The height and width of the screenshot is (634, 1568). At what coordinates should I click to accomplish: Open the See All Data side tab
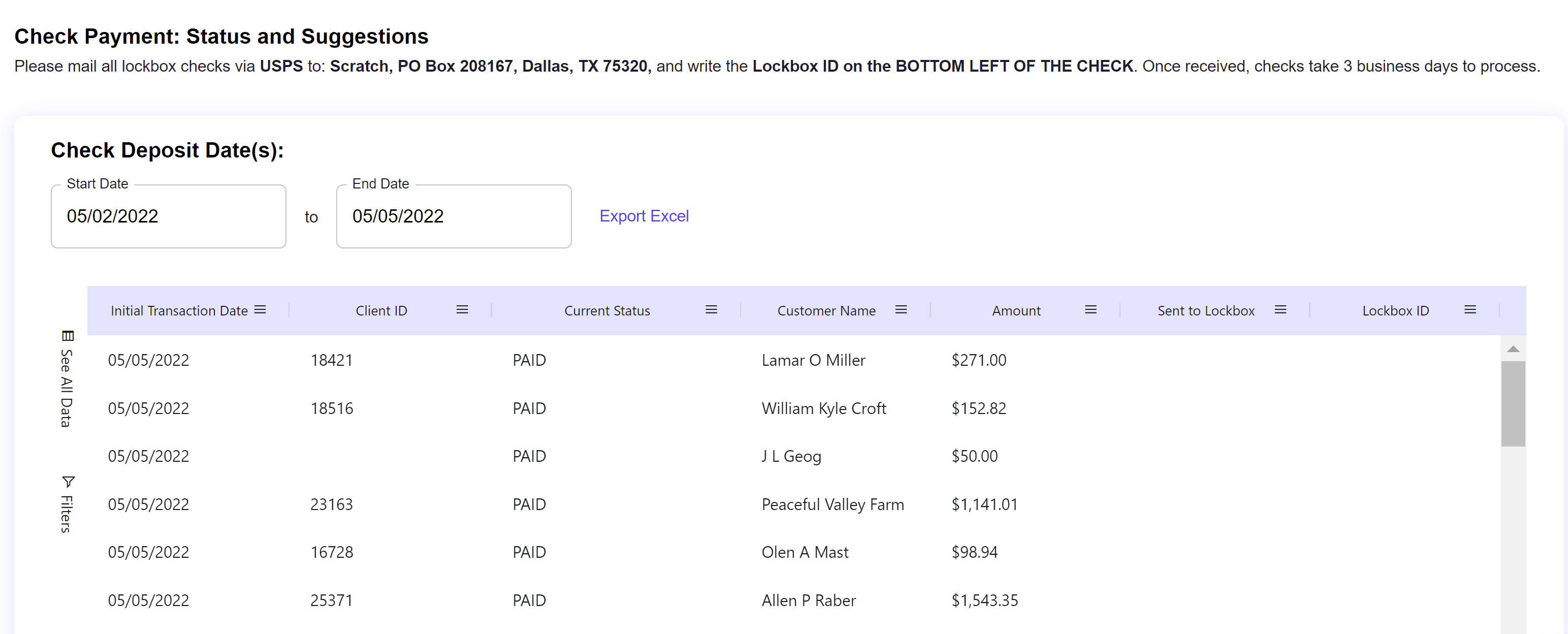click(x=67, y=379)
